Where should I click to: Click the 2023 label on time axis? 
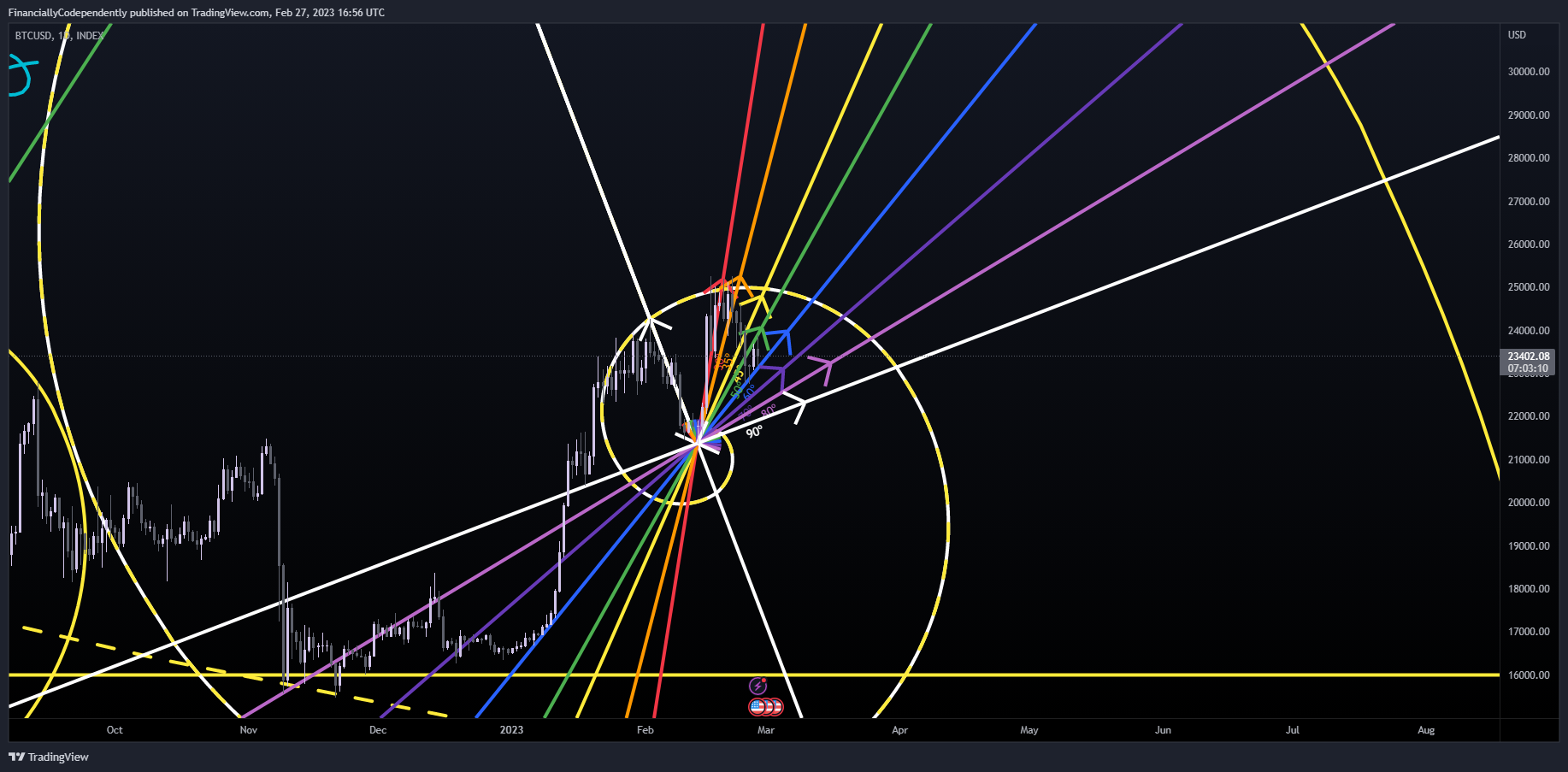tap(511, 730)
